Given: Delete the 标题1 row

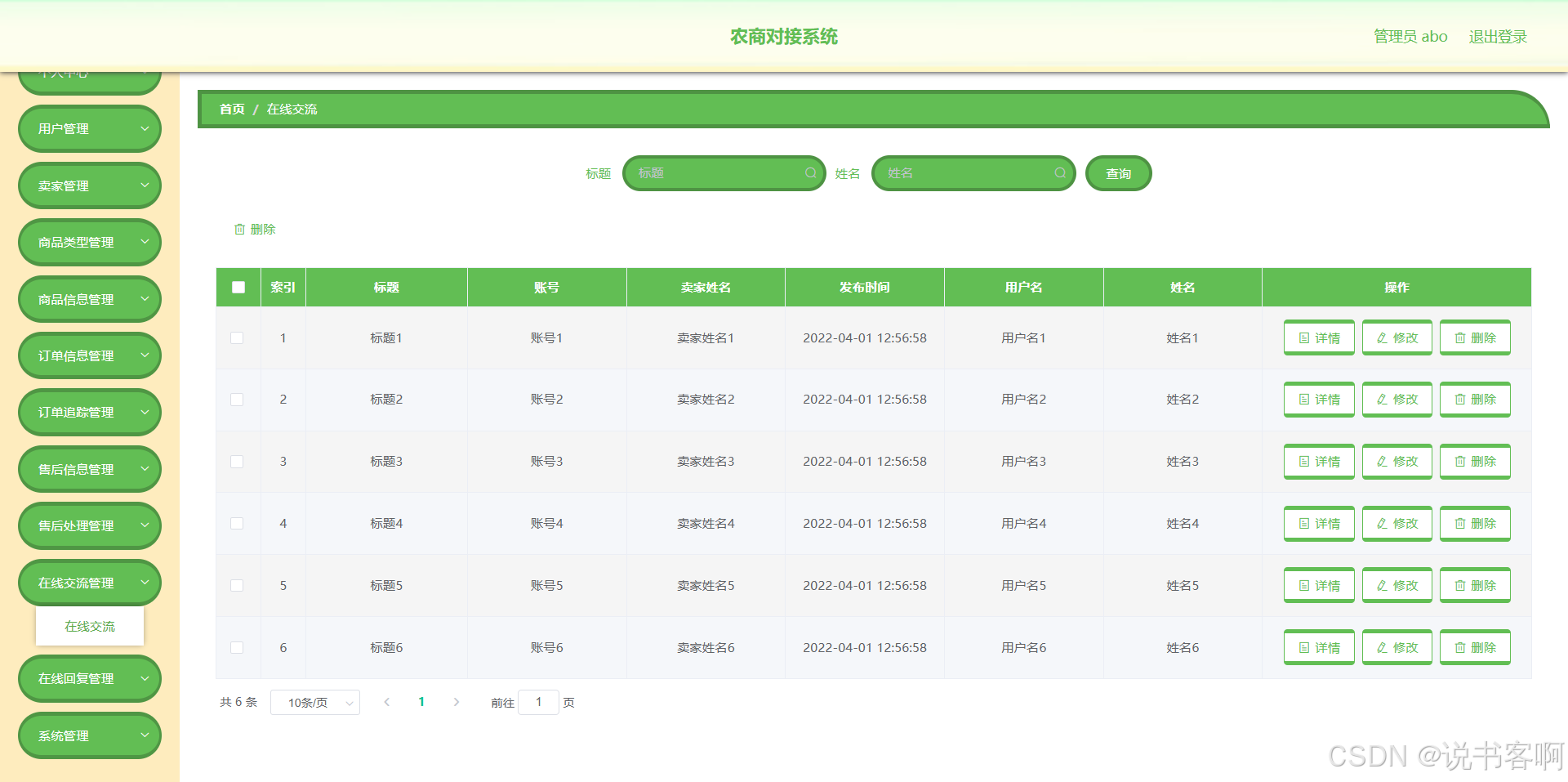Looking at the screenshot, I should [1475, 337].
